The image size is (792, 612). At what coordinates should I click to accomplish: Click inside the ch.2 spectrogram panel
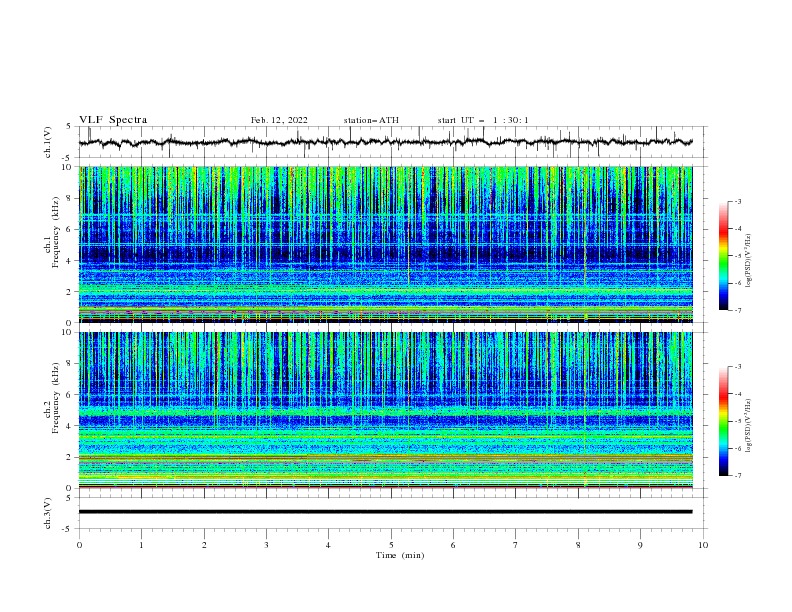coord(385,410)
